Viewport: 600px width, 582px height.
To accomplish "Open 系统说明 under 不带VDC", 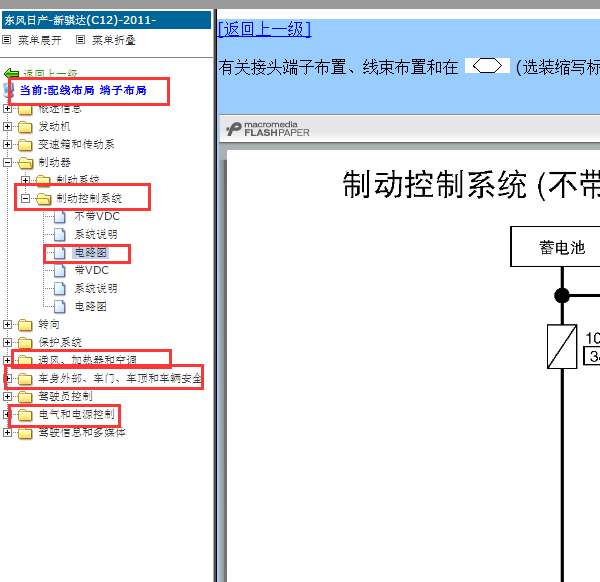I will pyautogui.click(x=96, y=234).
